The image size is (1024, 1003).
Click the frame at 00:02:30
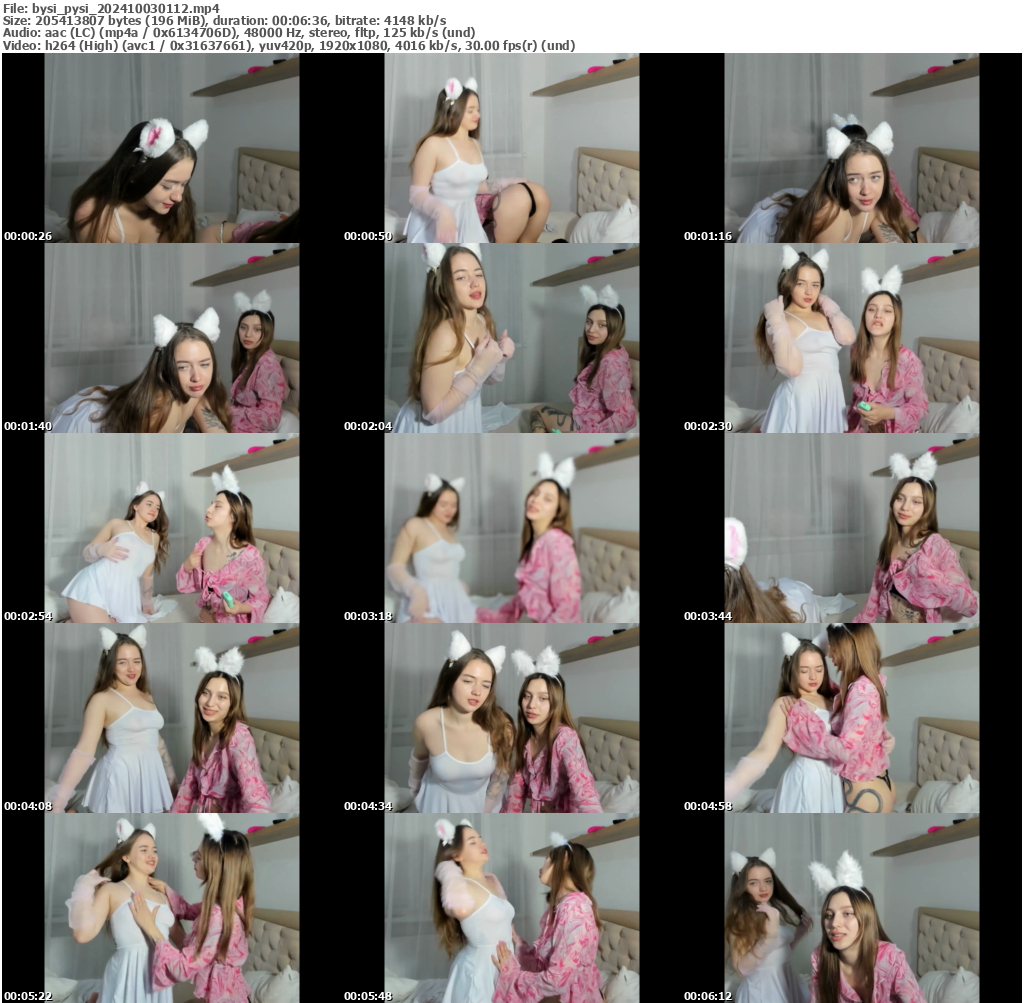pyautogui.click(x=851, y=338)
